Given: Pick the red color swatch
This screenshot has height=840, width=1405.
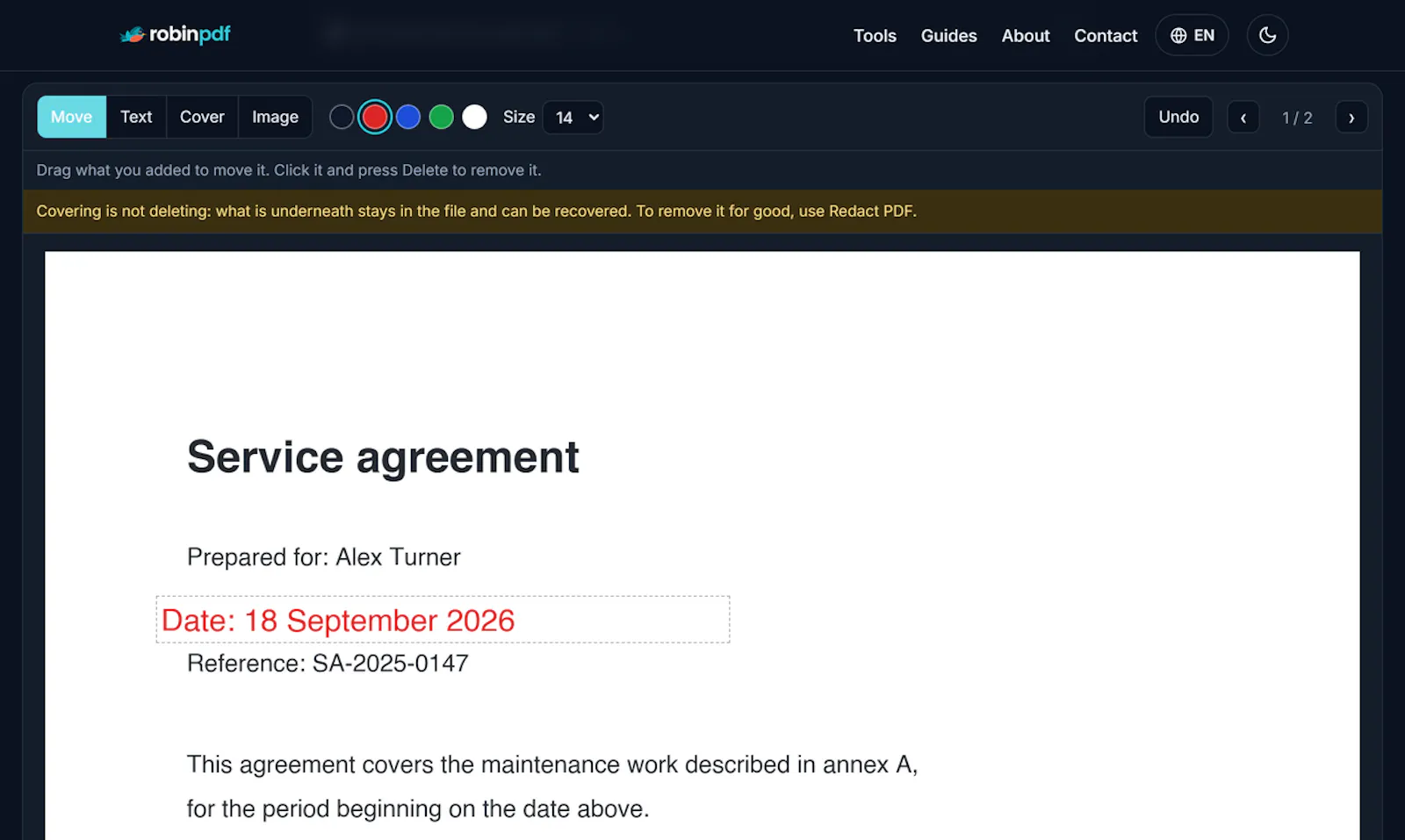Looking at the screenshot, I should 375,117.
